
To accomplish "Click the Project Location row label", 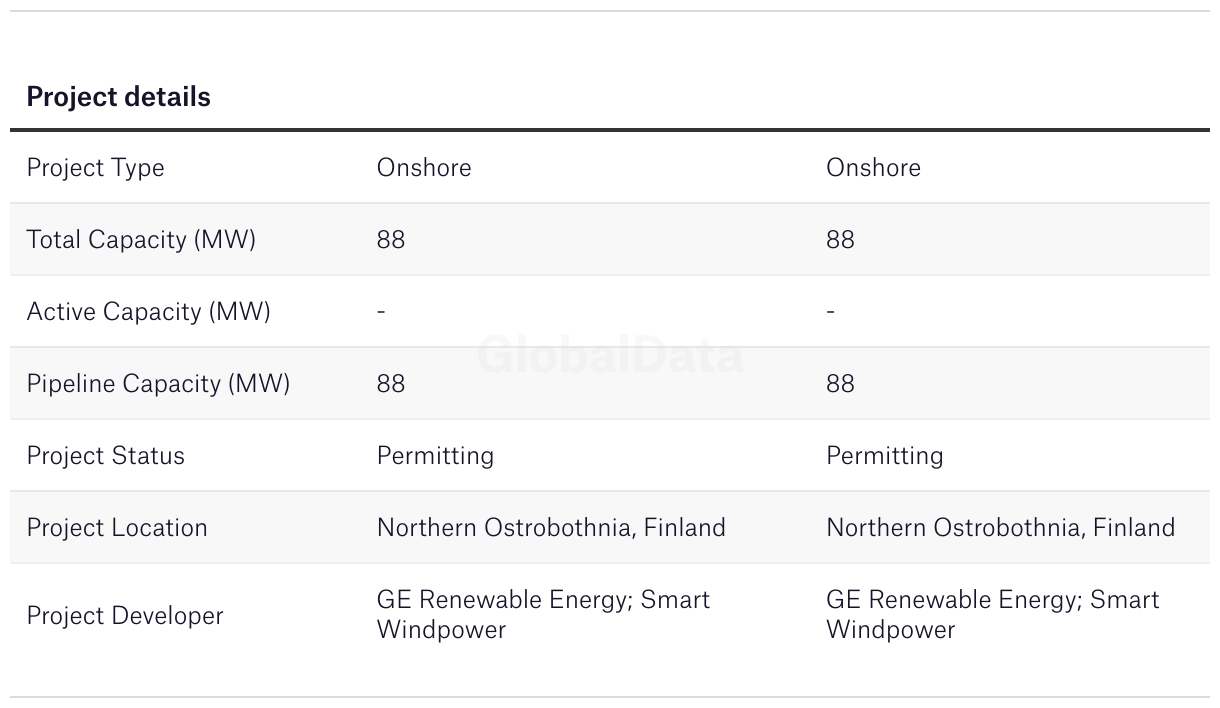I will (117, 528).
